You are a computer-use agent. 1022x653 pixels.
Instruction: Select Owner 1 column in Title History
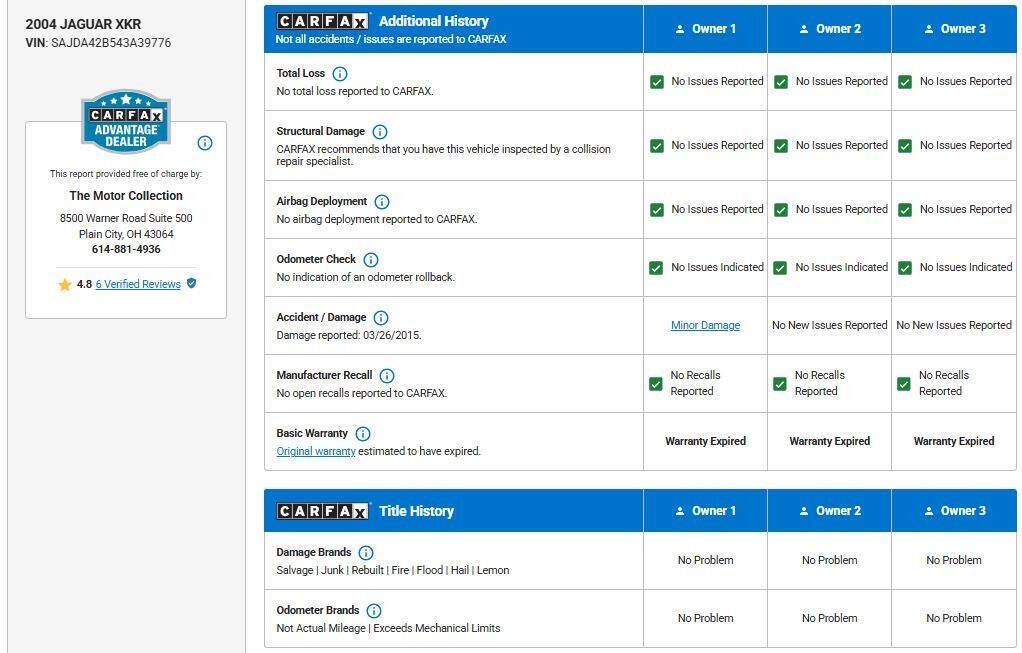(705, 511)
